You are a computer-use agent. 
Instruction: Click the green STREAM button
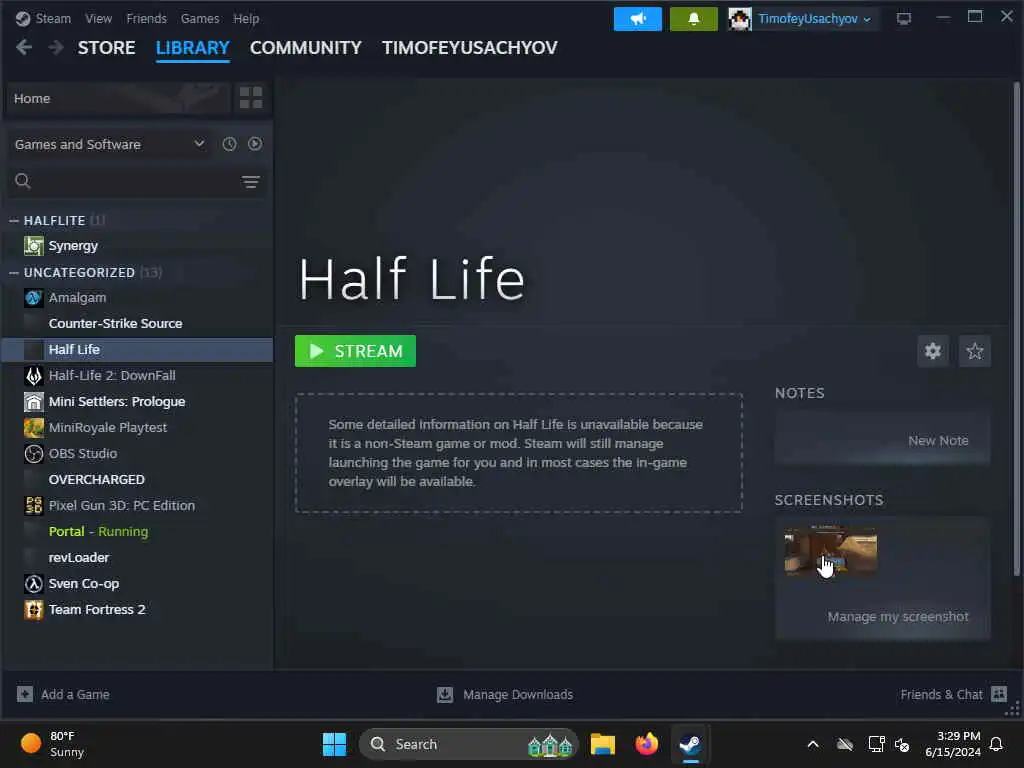point(355,351)
